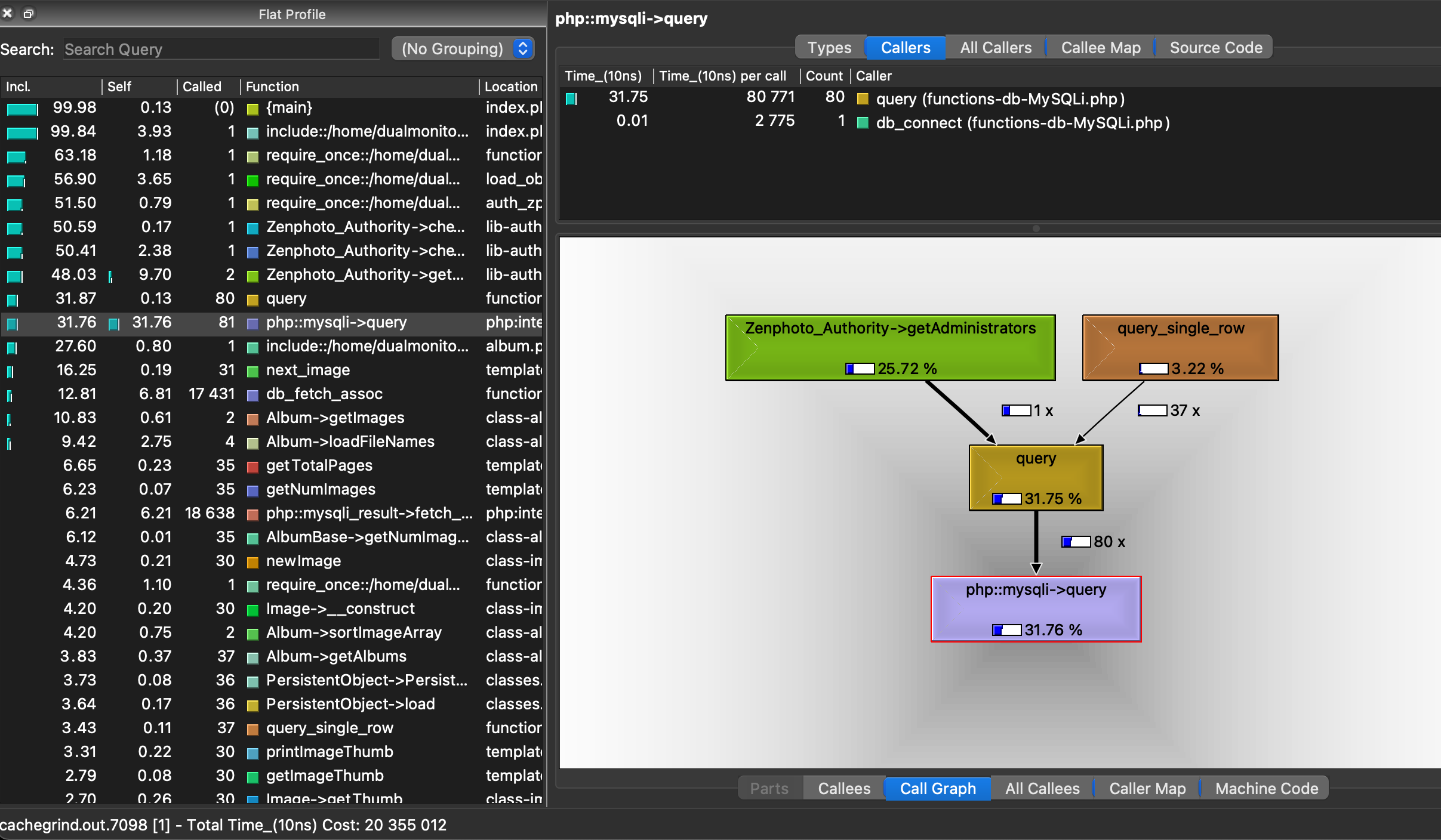Click the cyan inclusive cost bar for {main}
The height and width of the screenshot is (840, 1441).
tap(22, 109)
